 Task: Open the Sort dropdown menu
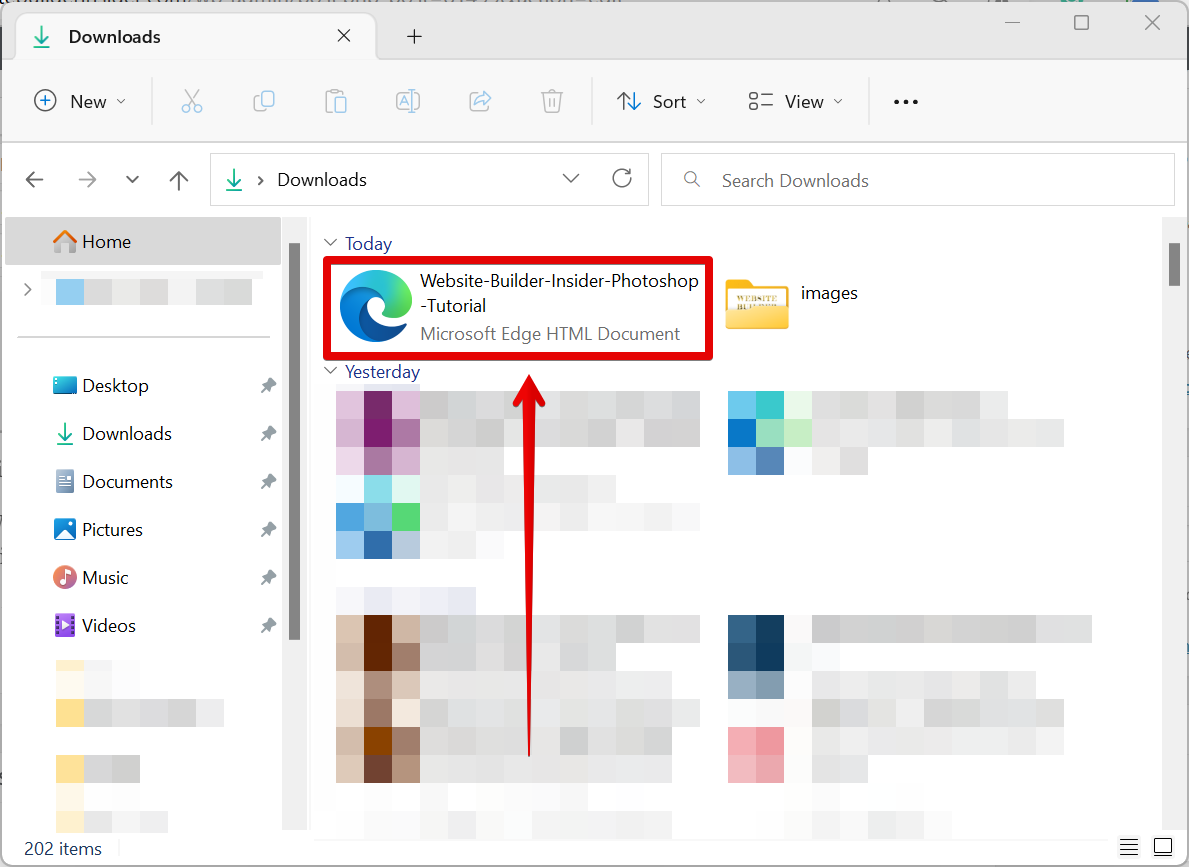pos(661,101)
